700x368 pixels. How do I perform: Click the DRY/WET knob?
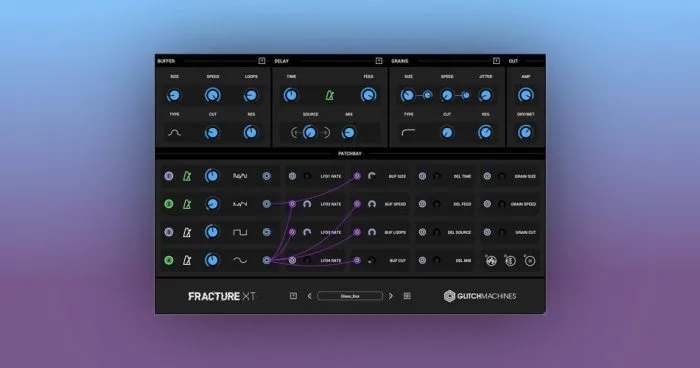click(x=525, y=133)
